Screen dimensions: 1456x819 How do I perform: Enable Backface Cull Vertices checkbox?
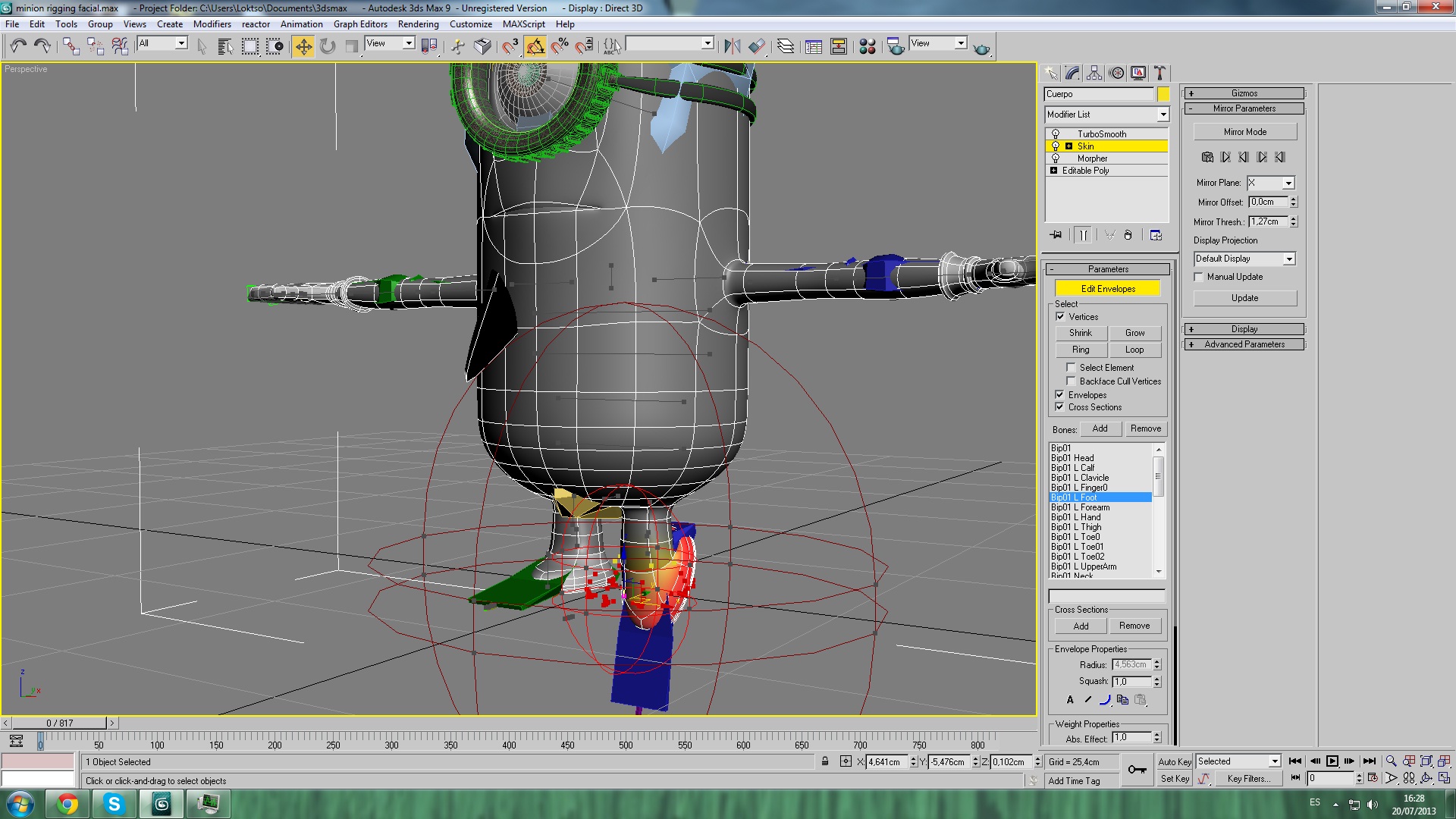pos(1071,381)
